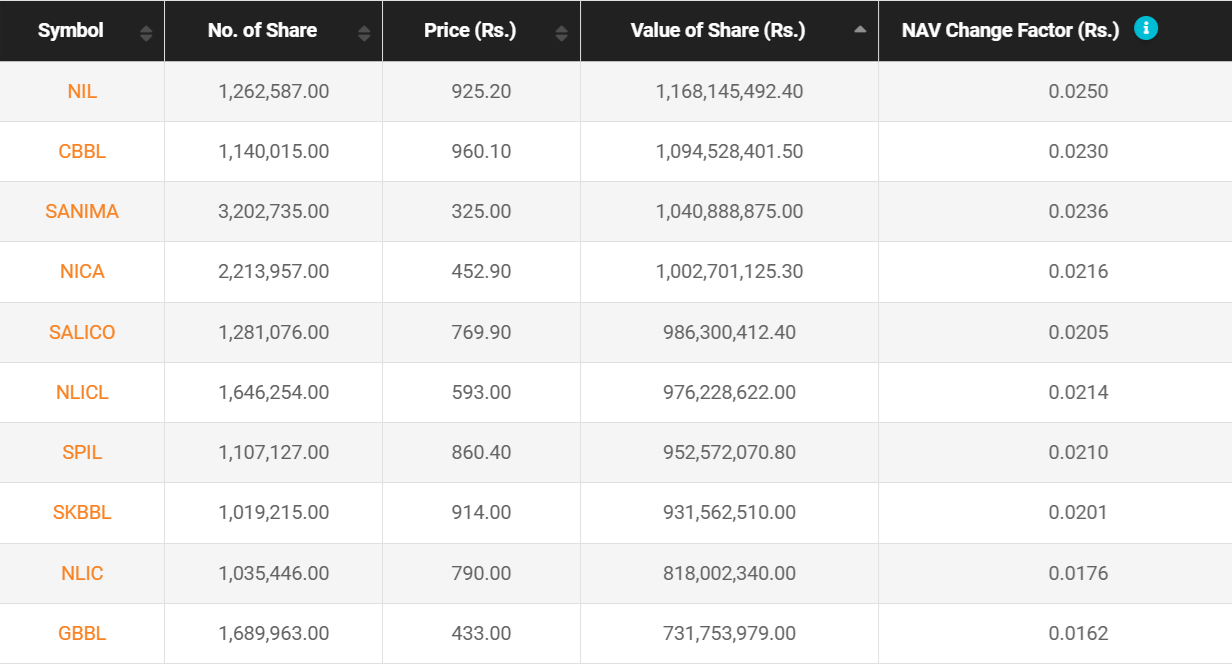1232x665 pixels.
Task: Open the CBBL stock page
Action: [x=82, y=151]
